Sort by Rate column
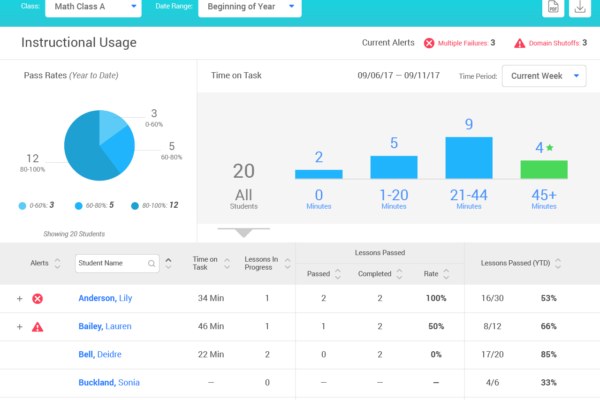The height and width of the screenshot is (400, 600). pos(446,274)
